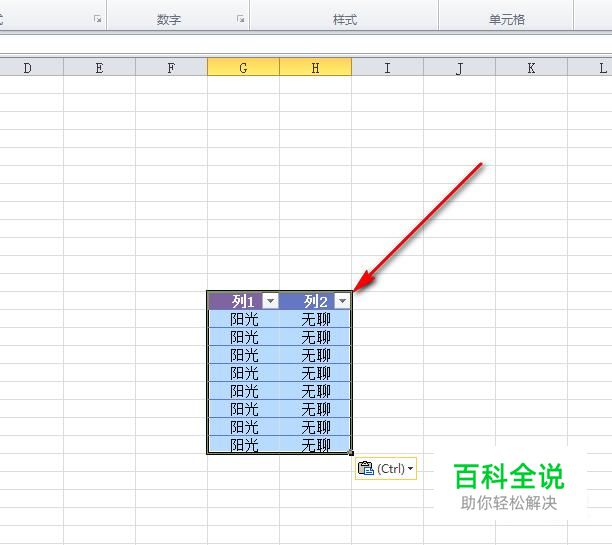Click the 列1 table header cell
This screenshot has width=612, height=545.
[244, 301]
